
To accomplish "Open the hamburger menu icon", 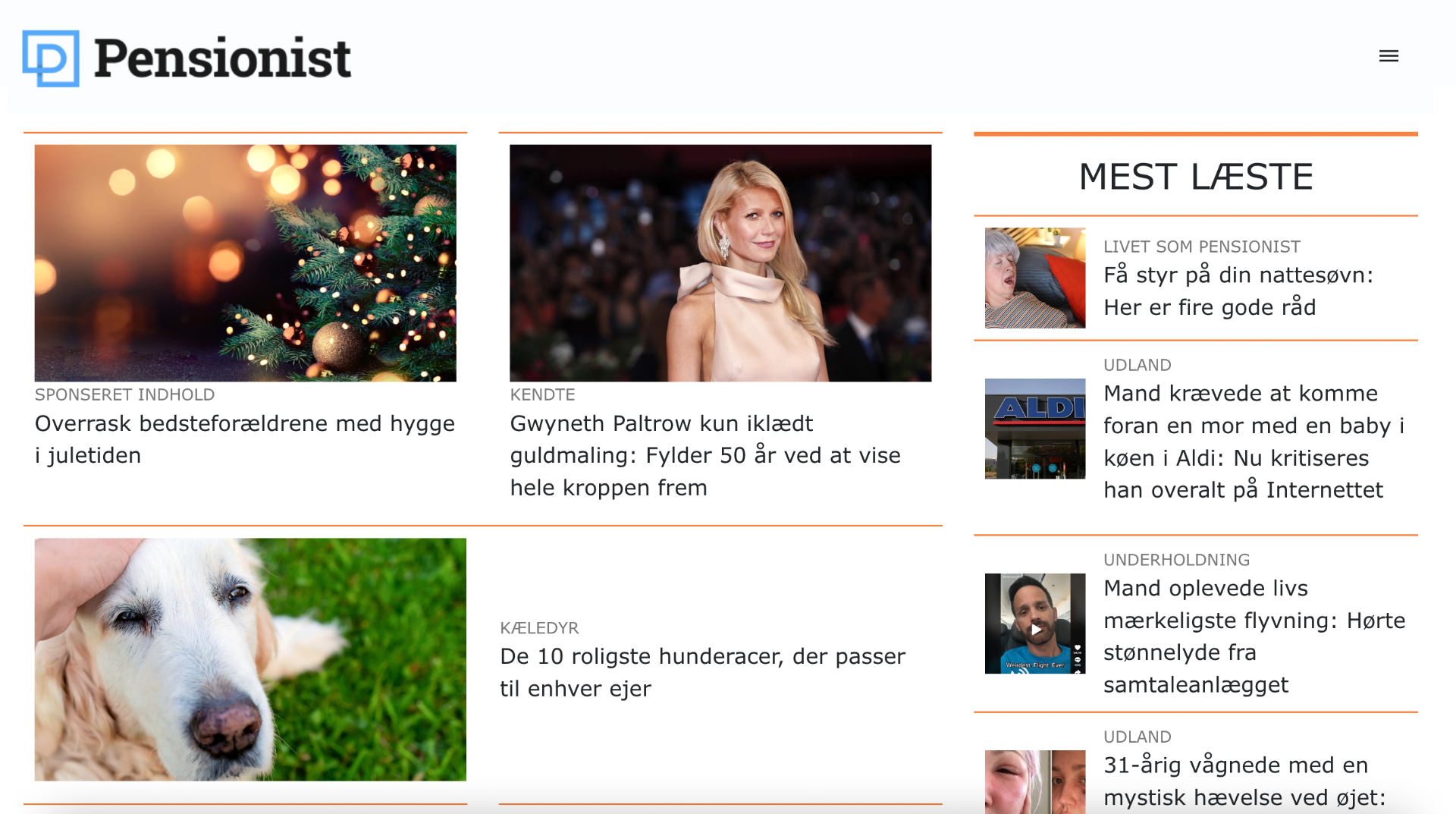I will (1389, 56).
